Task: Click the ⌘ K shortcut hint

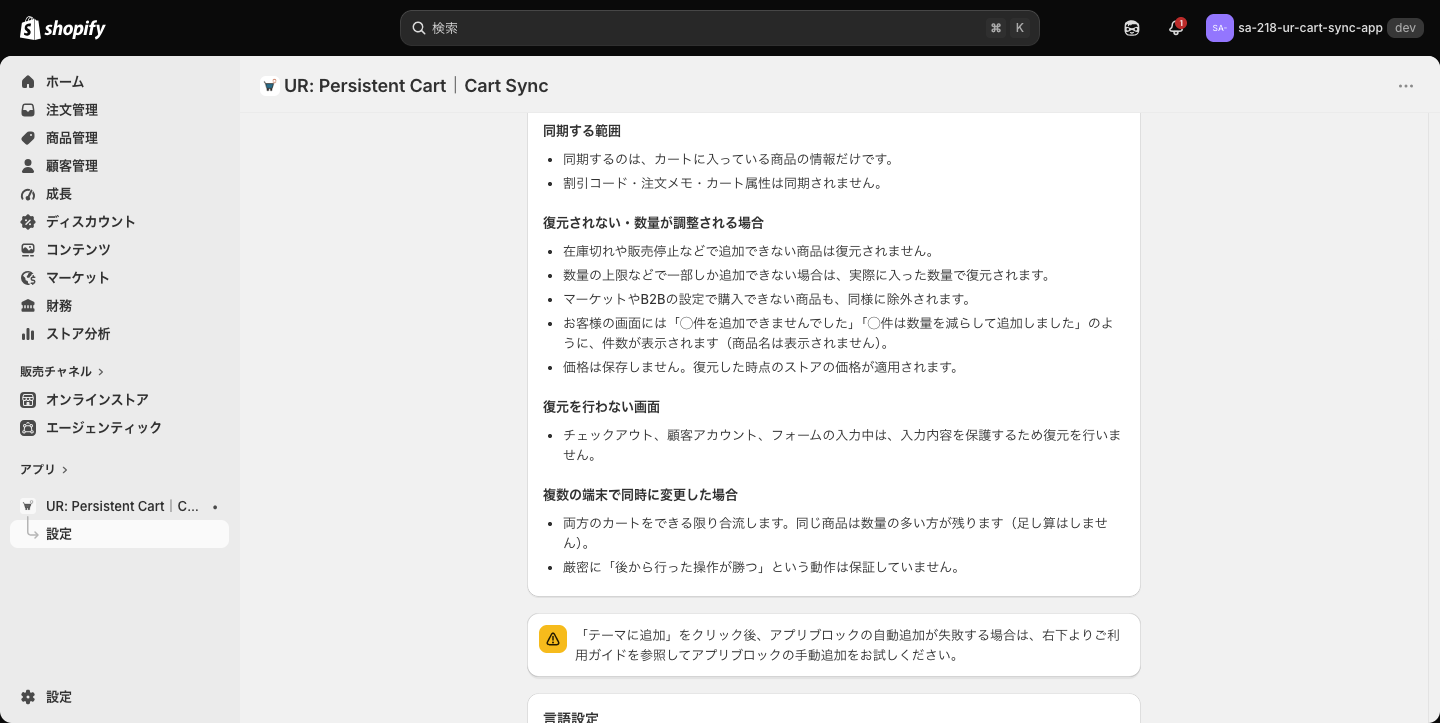Action: (x=1008, y=28)
